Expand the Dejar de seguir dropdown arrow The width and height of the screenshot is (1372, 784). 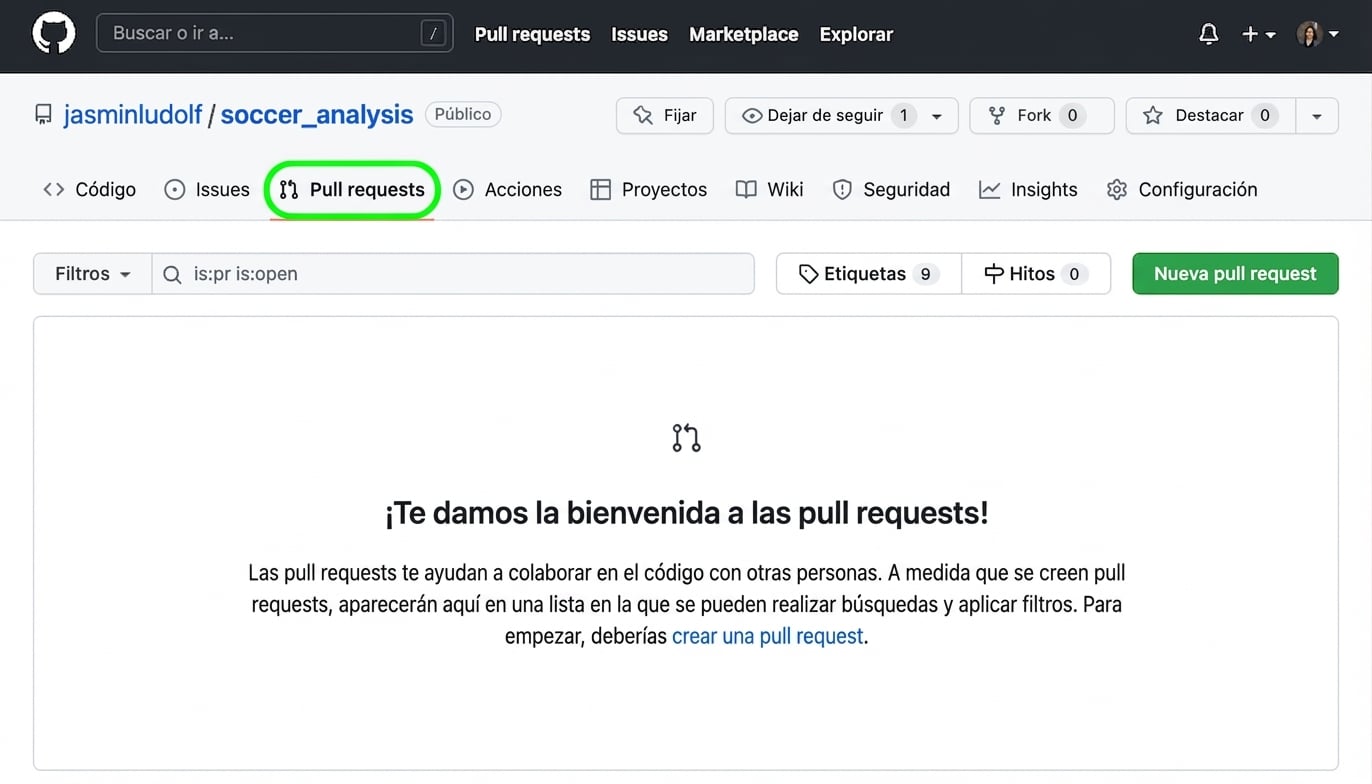pos(937,116)
